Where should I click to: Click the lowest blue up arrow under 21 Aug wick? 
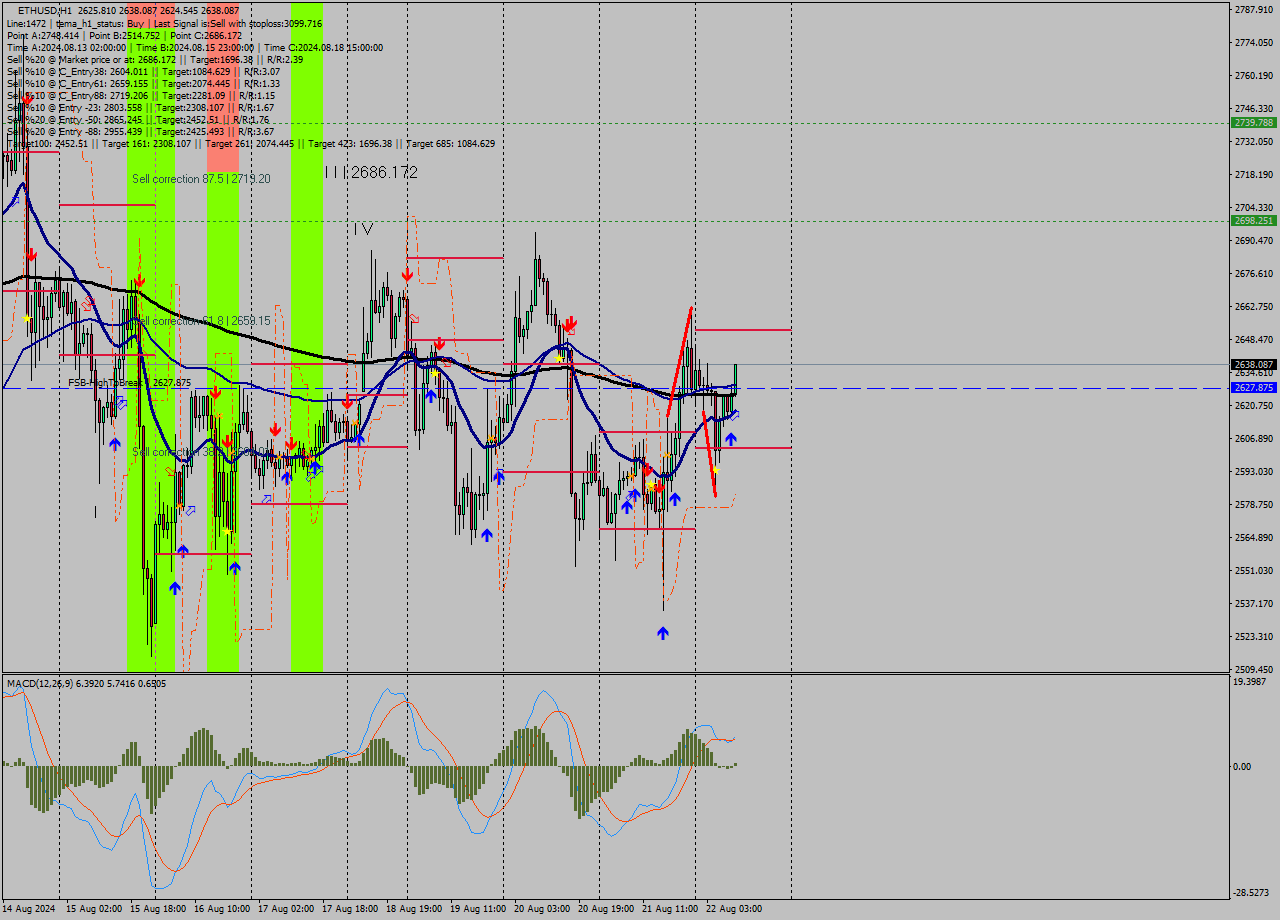[662, 633]
